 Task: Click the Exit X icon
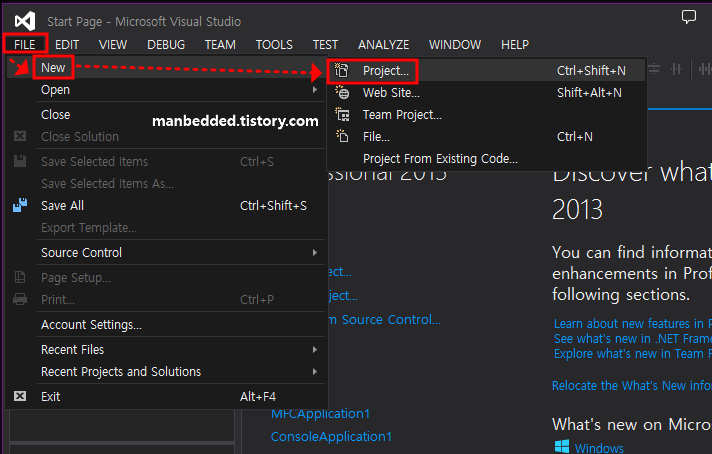(x=20, y=396)
